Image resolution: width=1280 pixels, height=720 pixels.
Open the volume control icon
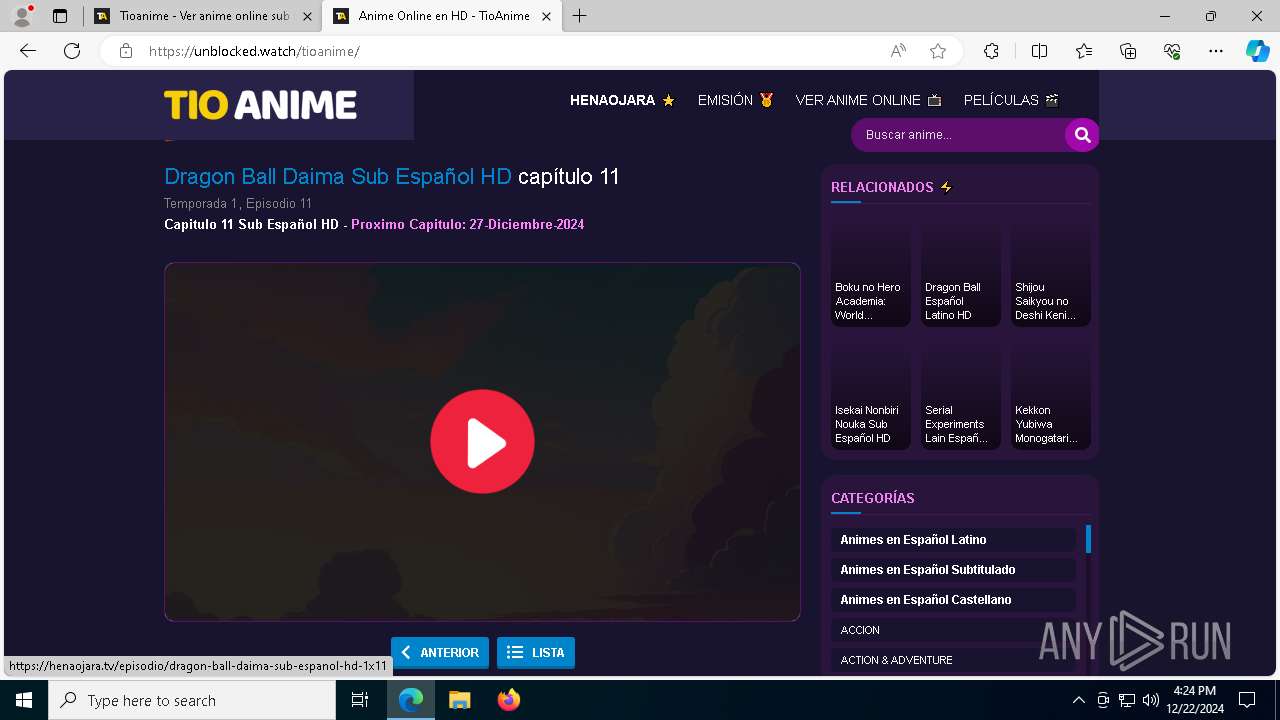point(1150,700)
